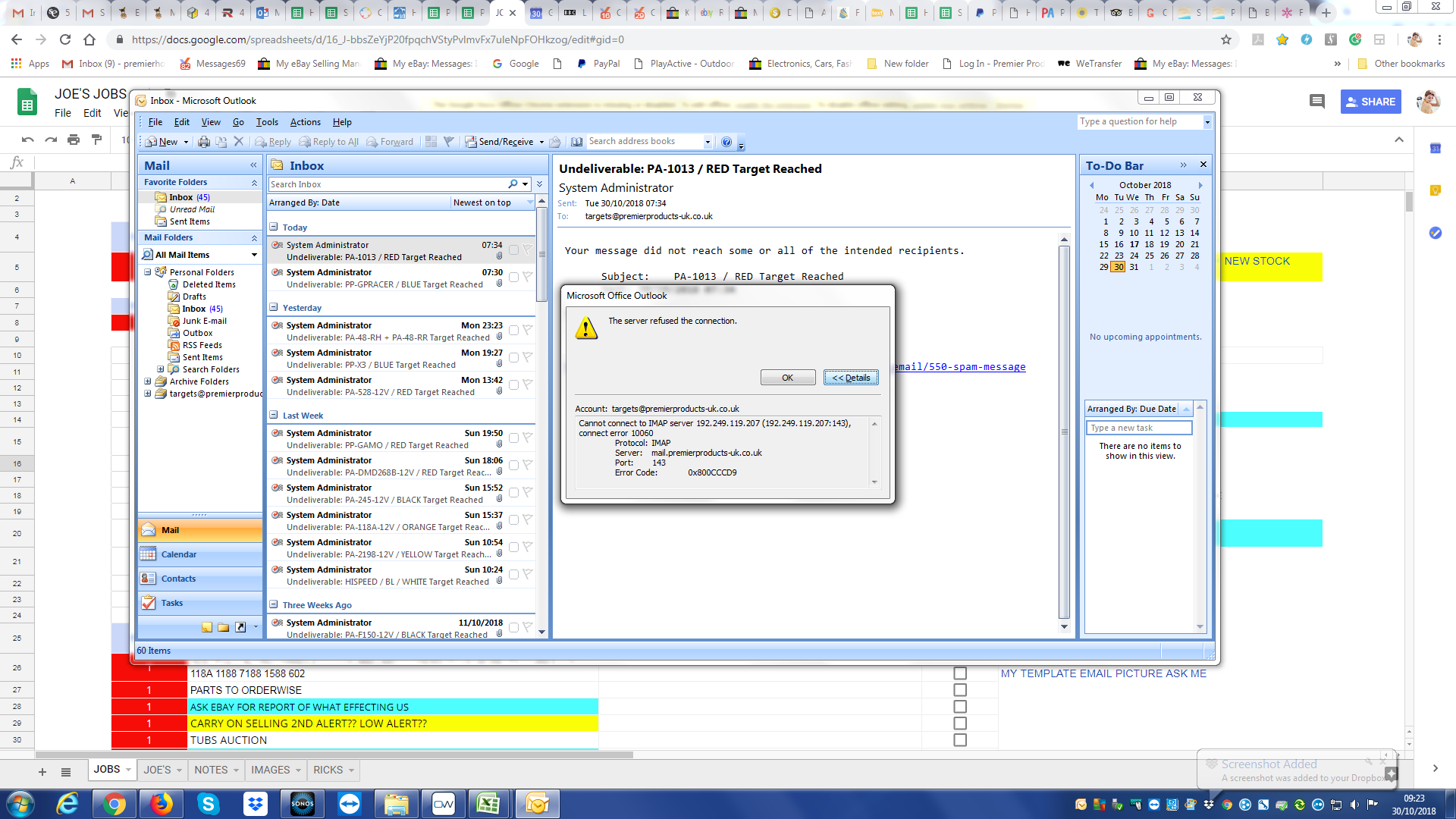
Task: Tick checkbox in ASK EBAY FOR REPORT row
Action: coord(960,707)
